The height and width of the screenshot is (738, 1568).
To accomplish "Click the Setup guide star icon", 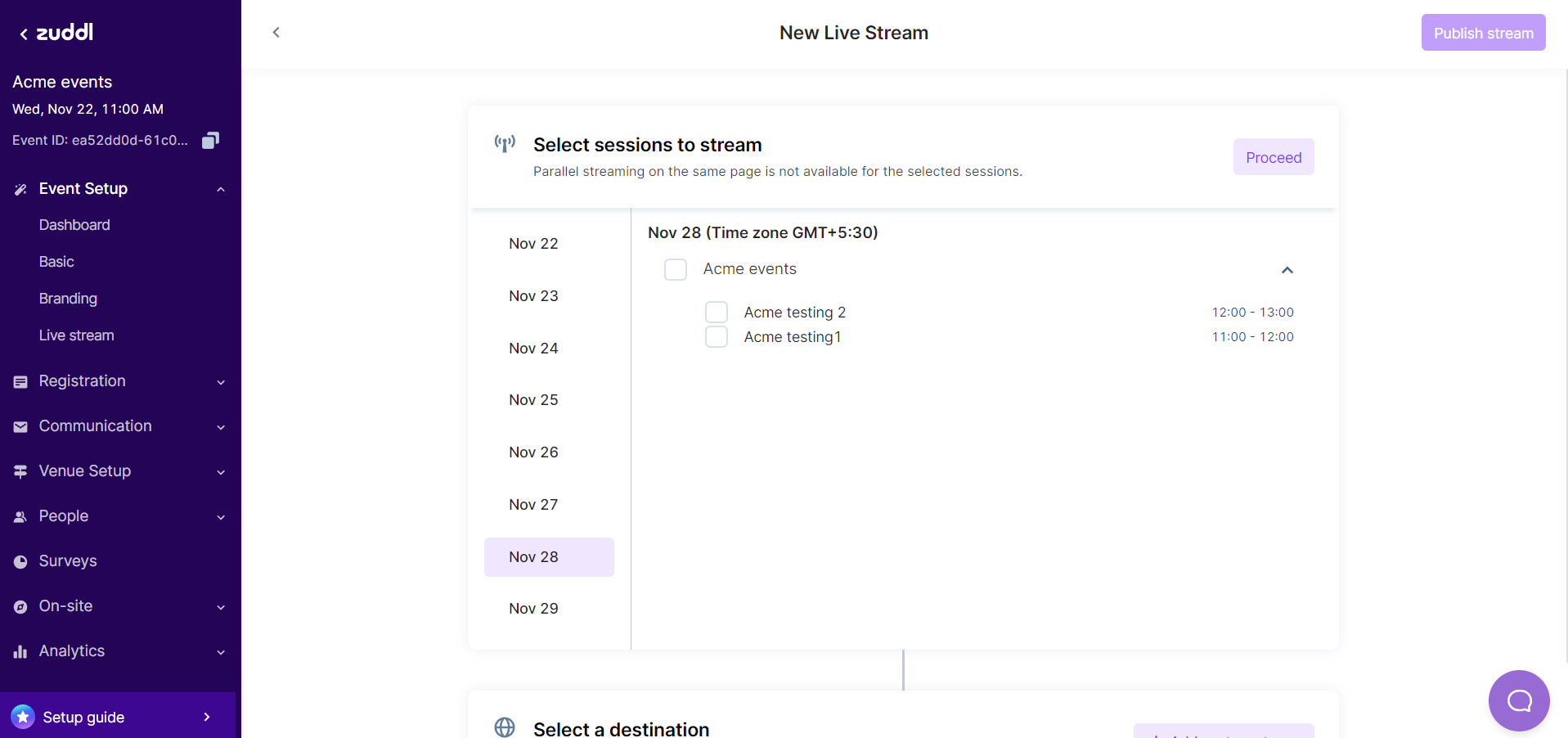I will (23, 717).
